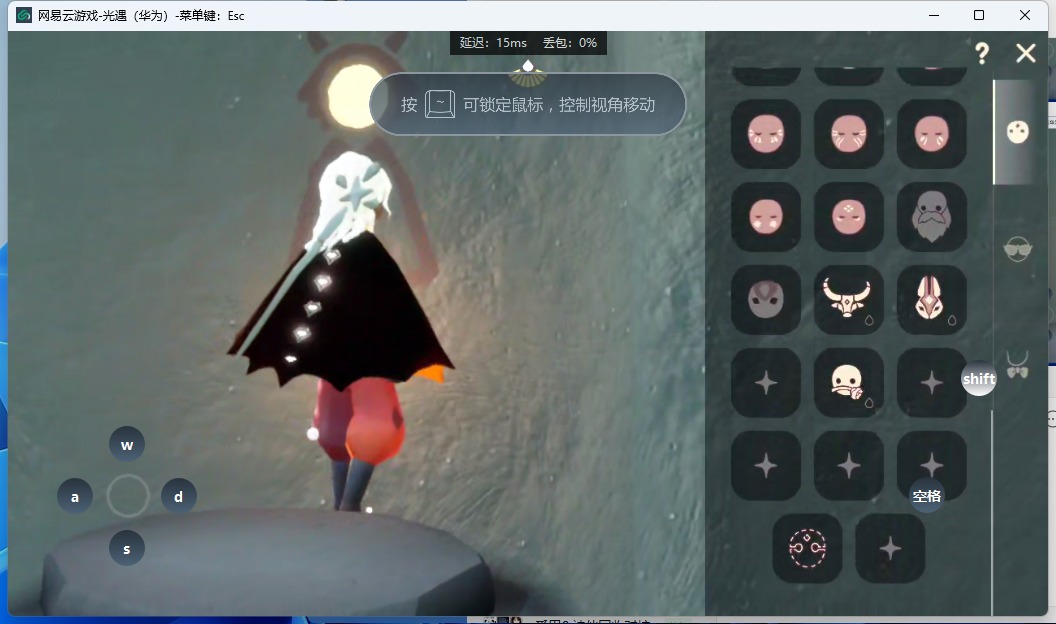Open the help question mark
This screenshot has width=1056, height=624.
982,53
